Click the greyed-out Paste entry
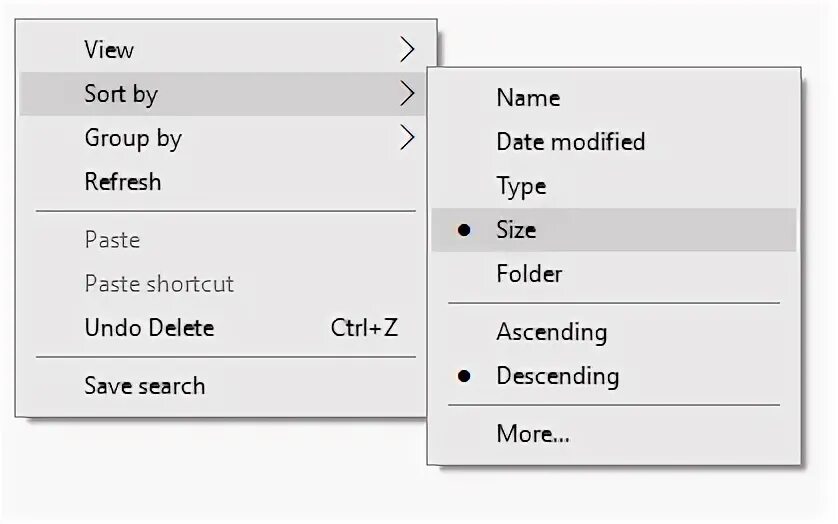 112,240
